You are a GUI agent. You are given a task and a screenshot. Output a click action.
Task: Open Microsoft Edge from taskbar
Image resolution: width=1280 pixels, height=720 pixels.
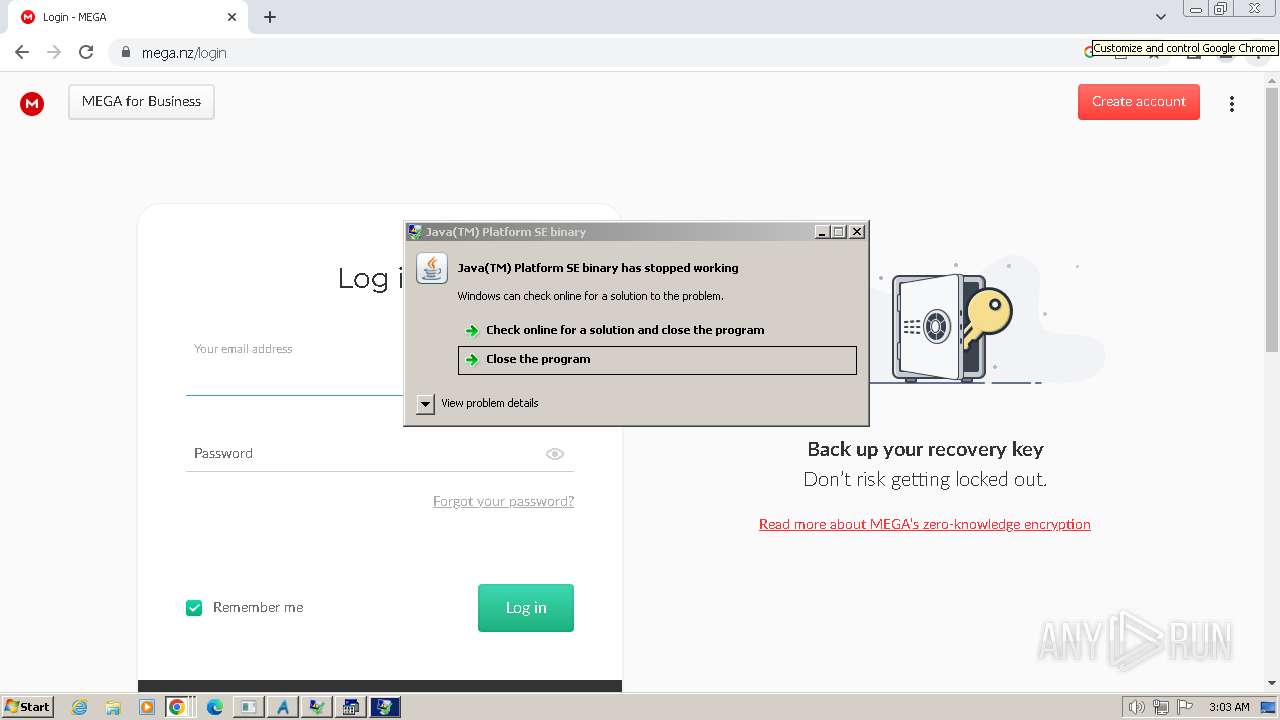click(215, 707)
